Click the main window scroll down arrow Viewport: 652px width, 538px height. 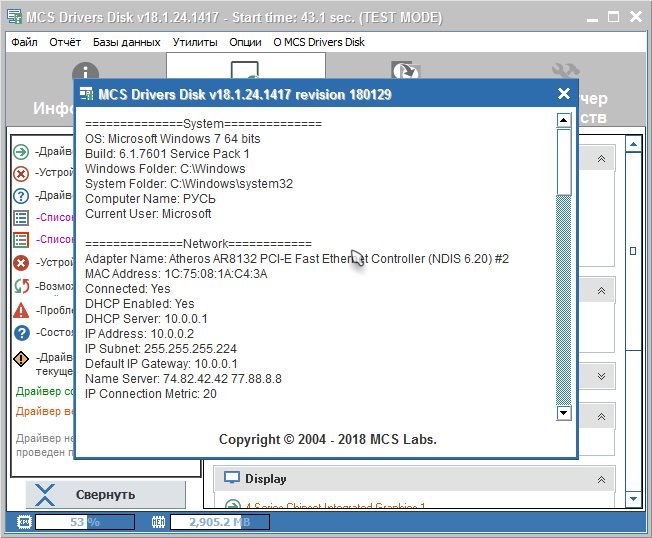tap(633, 499)
